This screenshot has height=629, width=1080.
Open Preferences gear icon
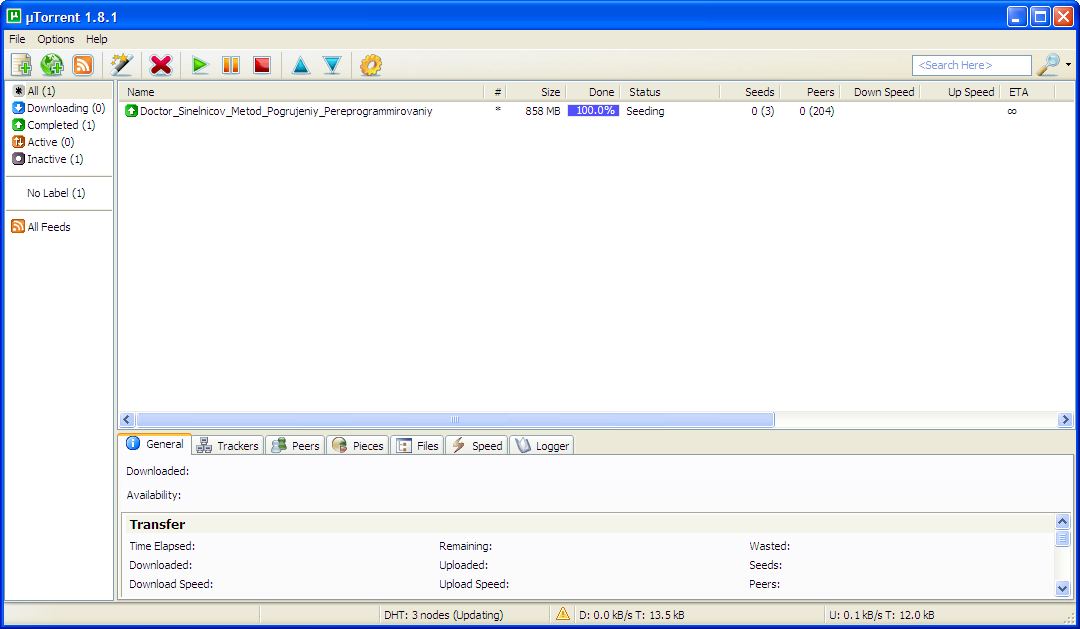click(371, 65)
